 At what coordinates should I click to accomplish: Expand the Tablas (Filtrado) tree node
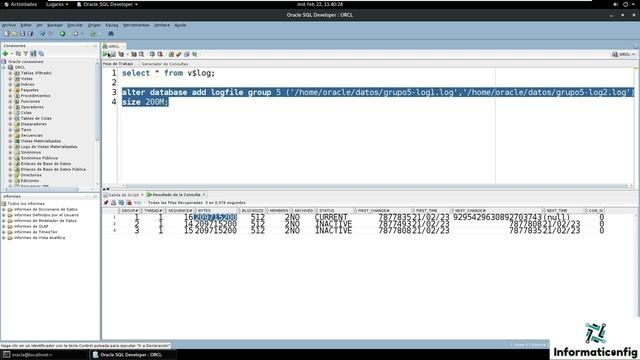(10, 73)
